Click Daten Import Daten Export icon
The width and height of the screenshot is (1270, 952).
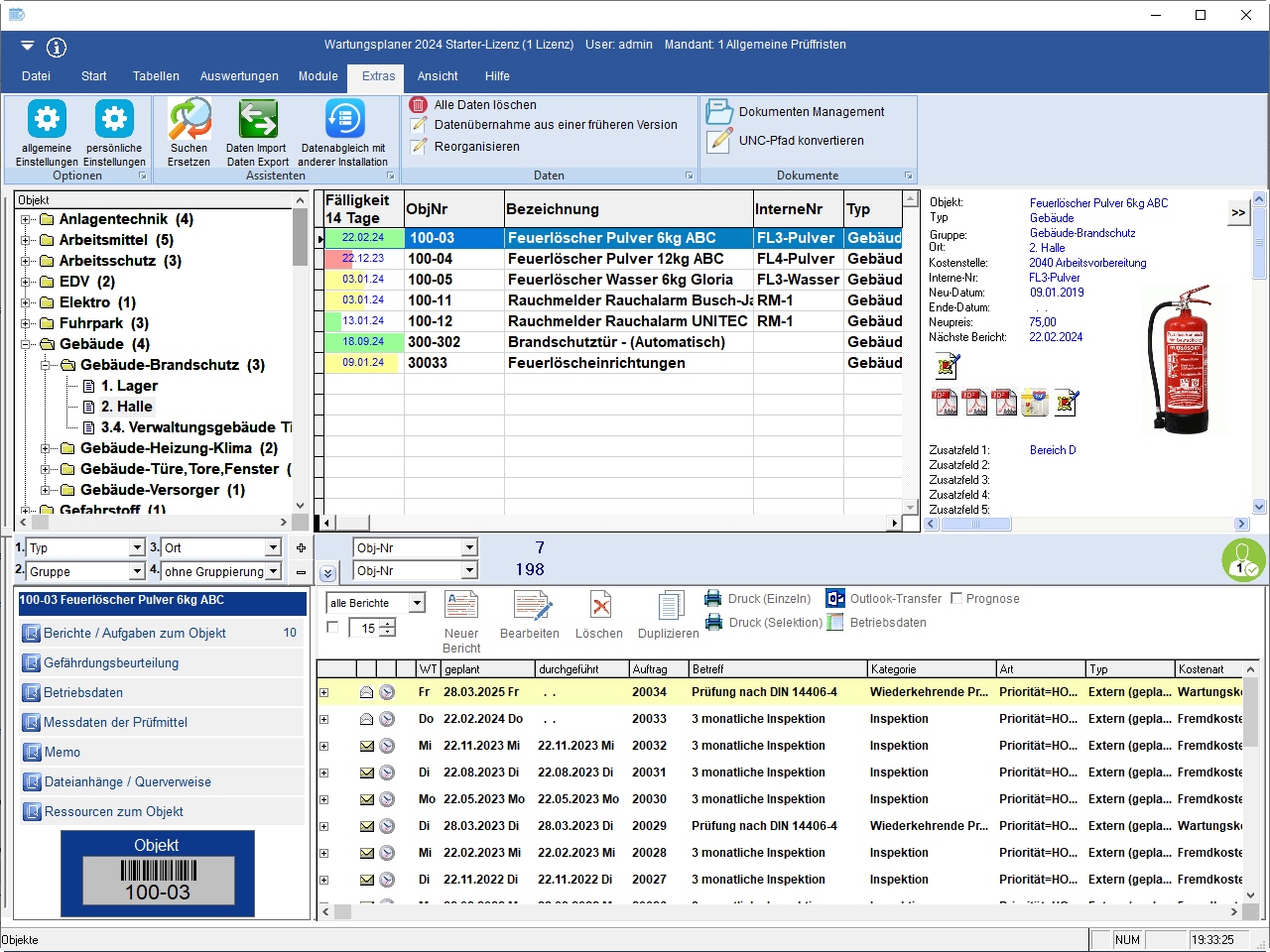coord(257,121)
